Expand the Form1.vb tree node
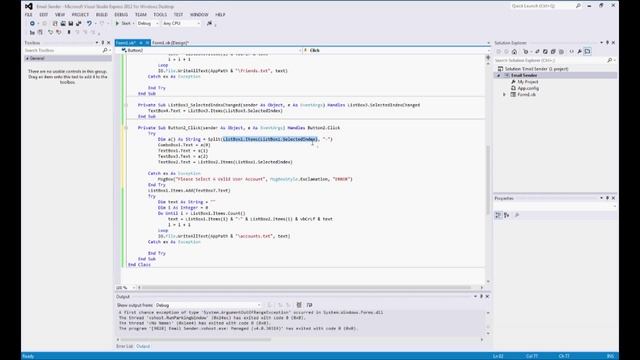This screenshot has width=640, height=360. [x=504, y=95]
